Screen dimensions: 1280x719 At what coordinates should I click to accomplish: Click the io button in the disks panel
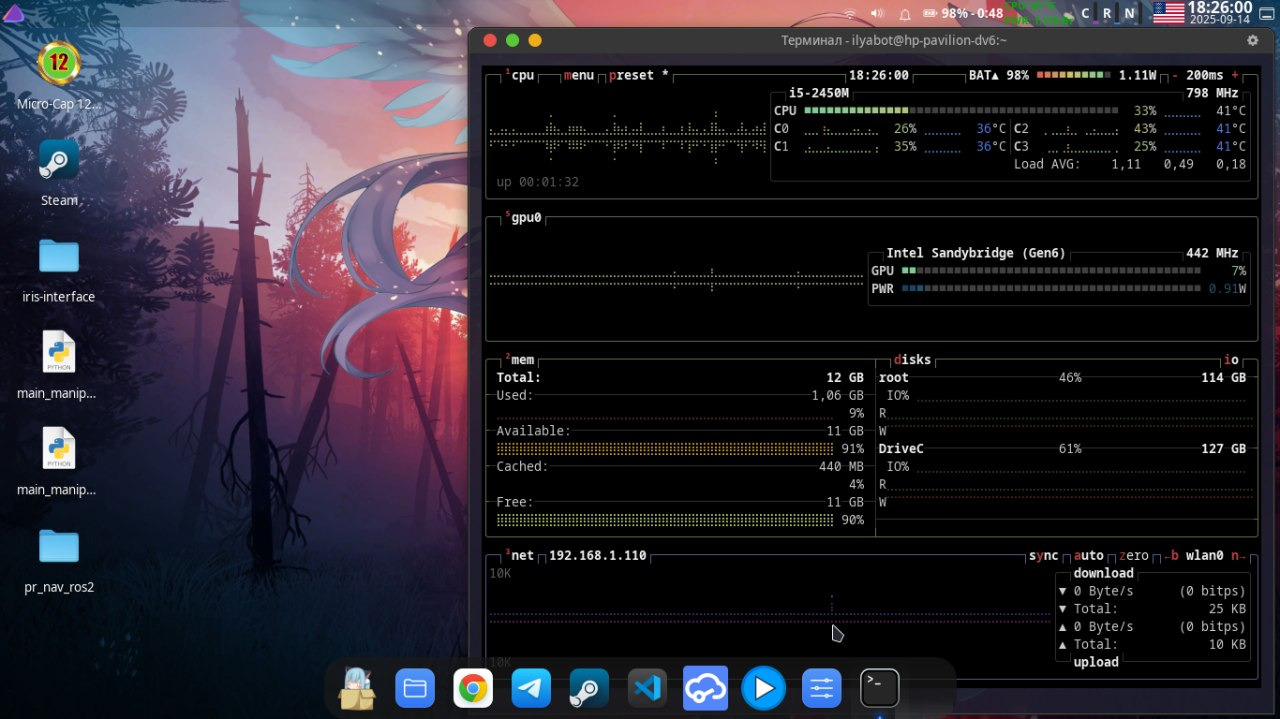click(1230, 360)
